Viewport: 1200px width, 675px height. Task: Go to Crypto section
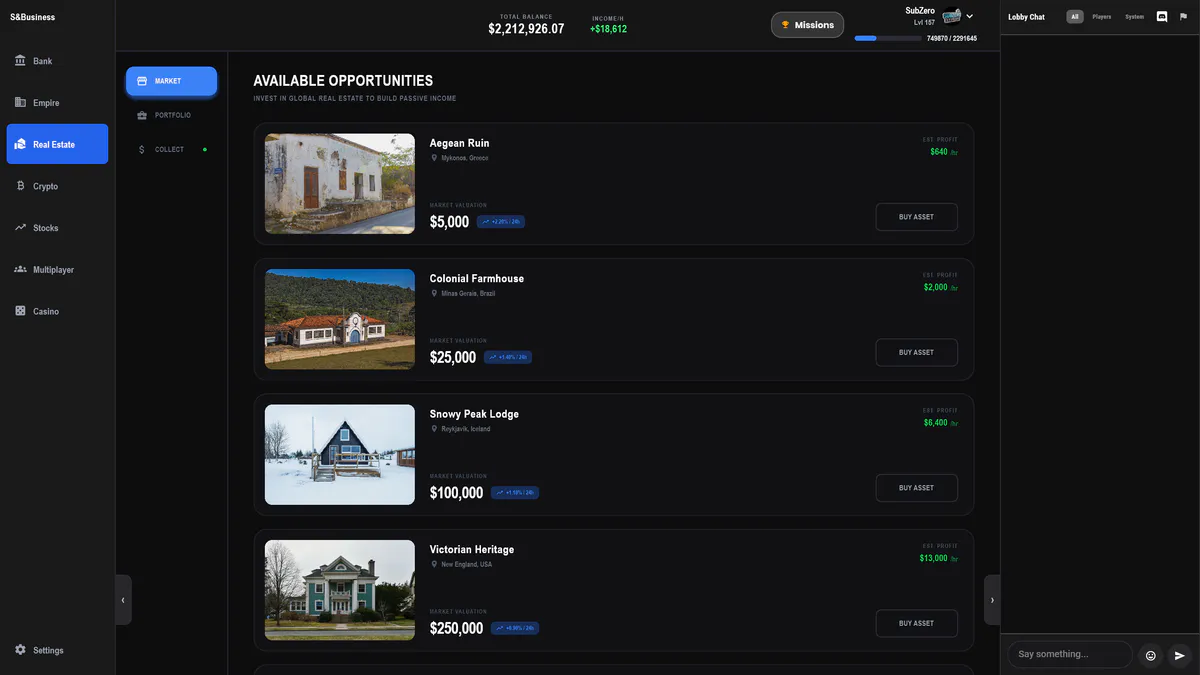pos(57,186)
